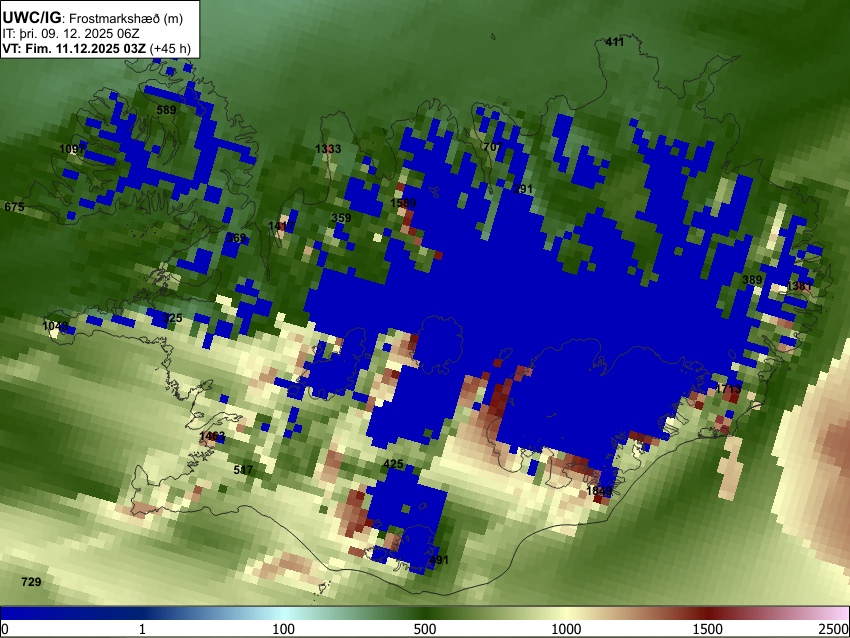Click the color scale tick label 0
This screenshot has height=638, width=850.
pos(5,629)
